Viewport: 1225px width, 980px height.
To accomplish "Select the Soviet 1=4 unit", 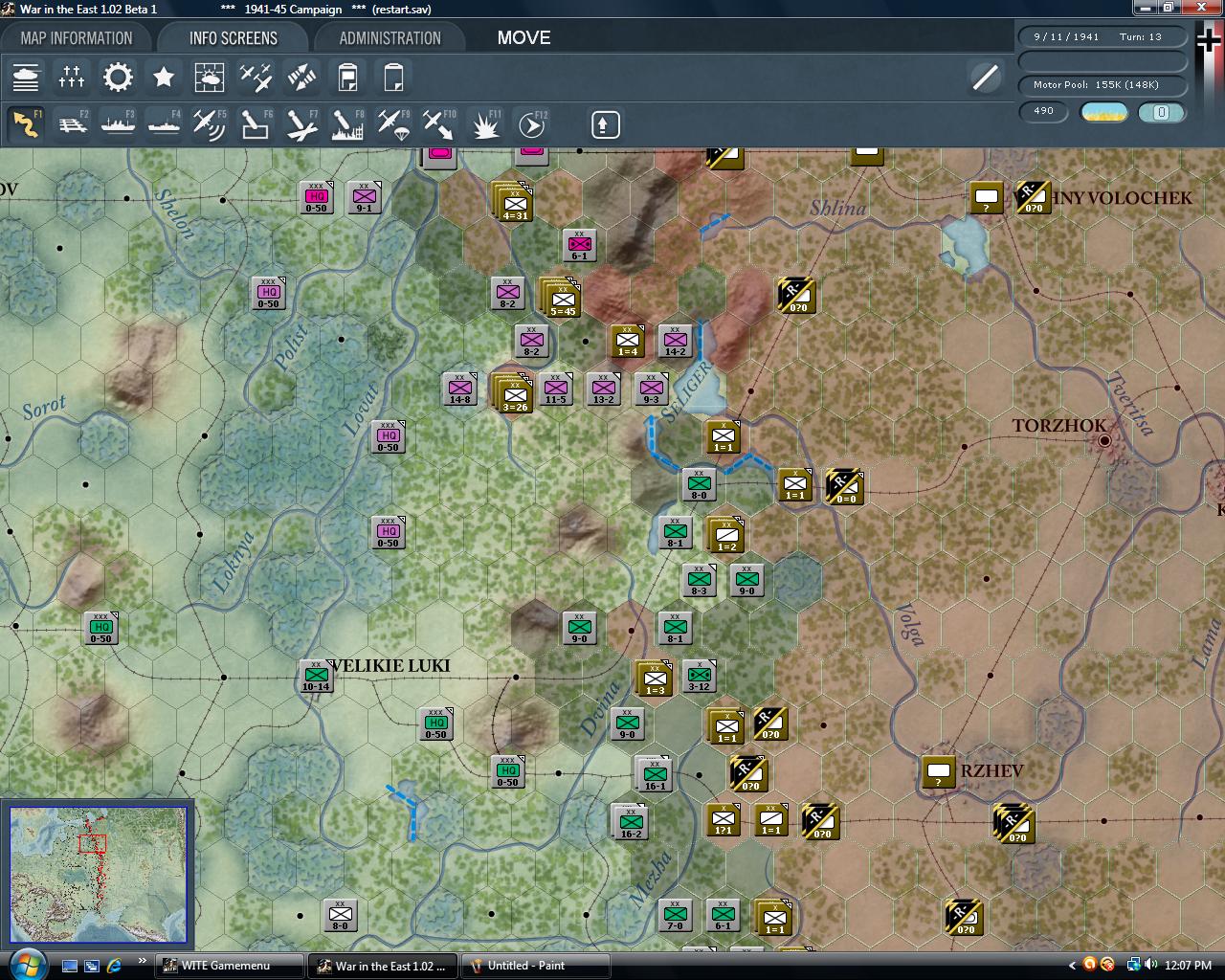I will click(628, 341).
